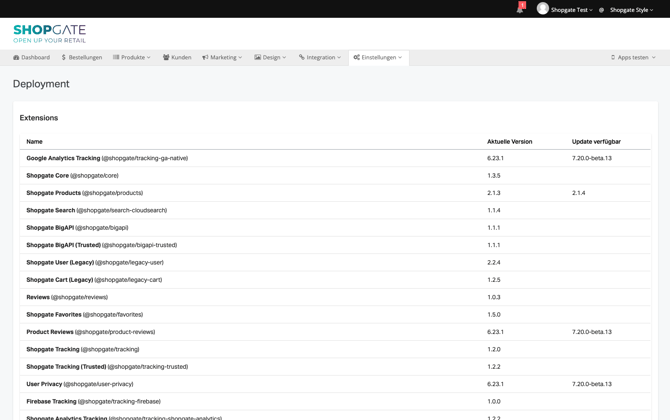The height and width of the screenshot is (420, 670).
Task: Expand the Marketing menu chevron
Action: (x=240, y=58)
